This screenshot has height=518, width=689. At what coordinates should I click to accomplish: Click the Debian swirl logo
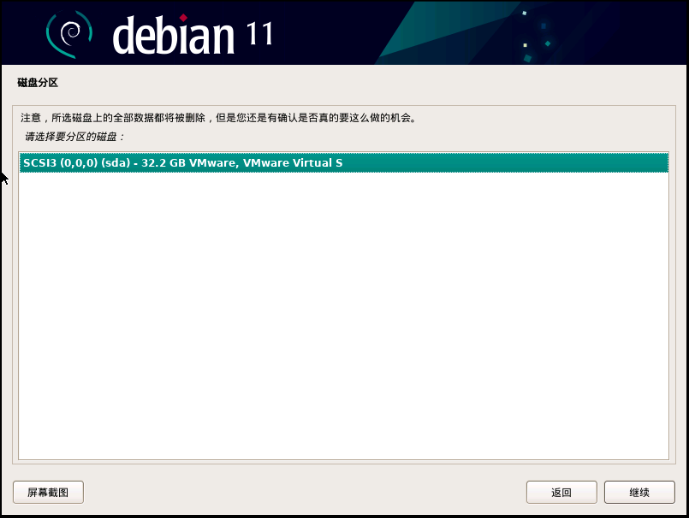[69, 34]
